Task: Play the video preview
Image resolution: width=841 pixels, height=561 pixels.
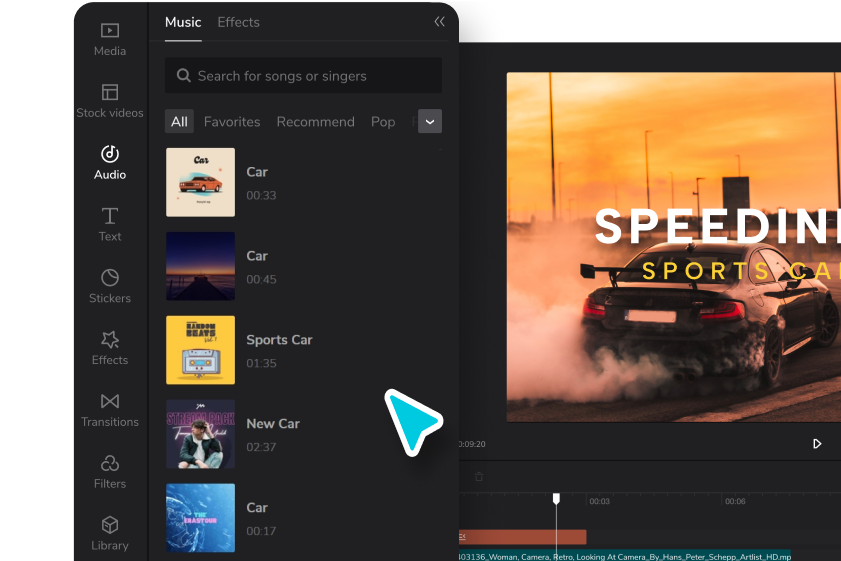Action: tap(817, 444)
